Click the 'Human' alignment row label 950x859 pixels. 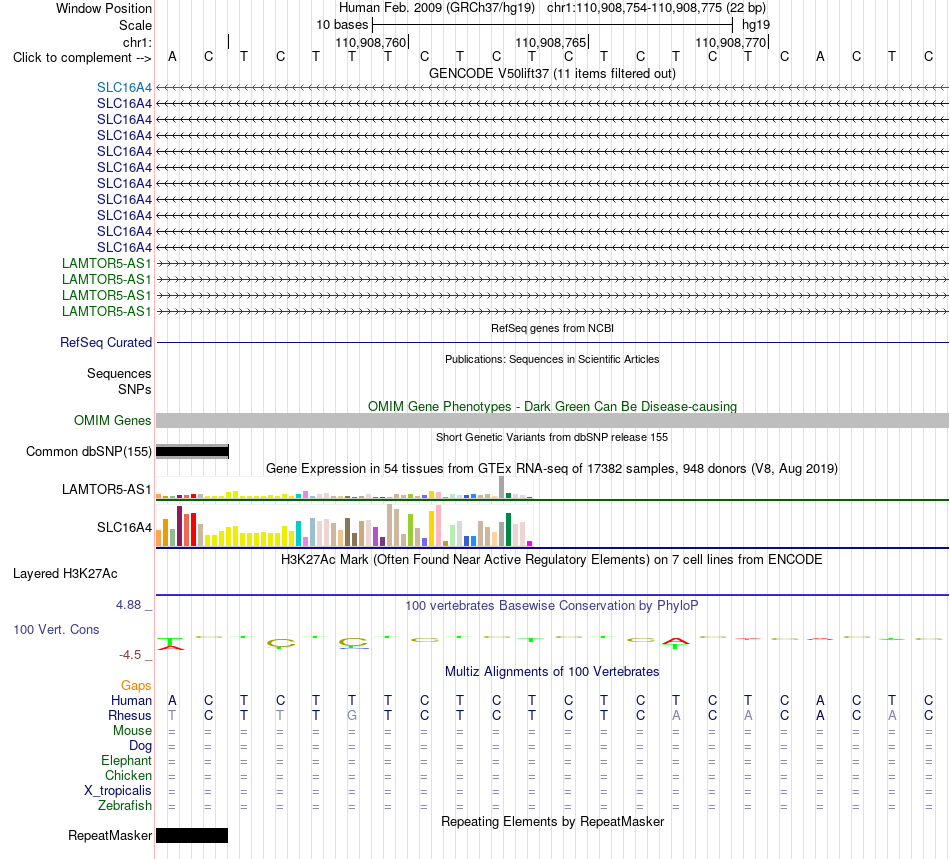pos(131,700)
